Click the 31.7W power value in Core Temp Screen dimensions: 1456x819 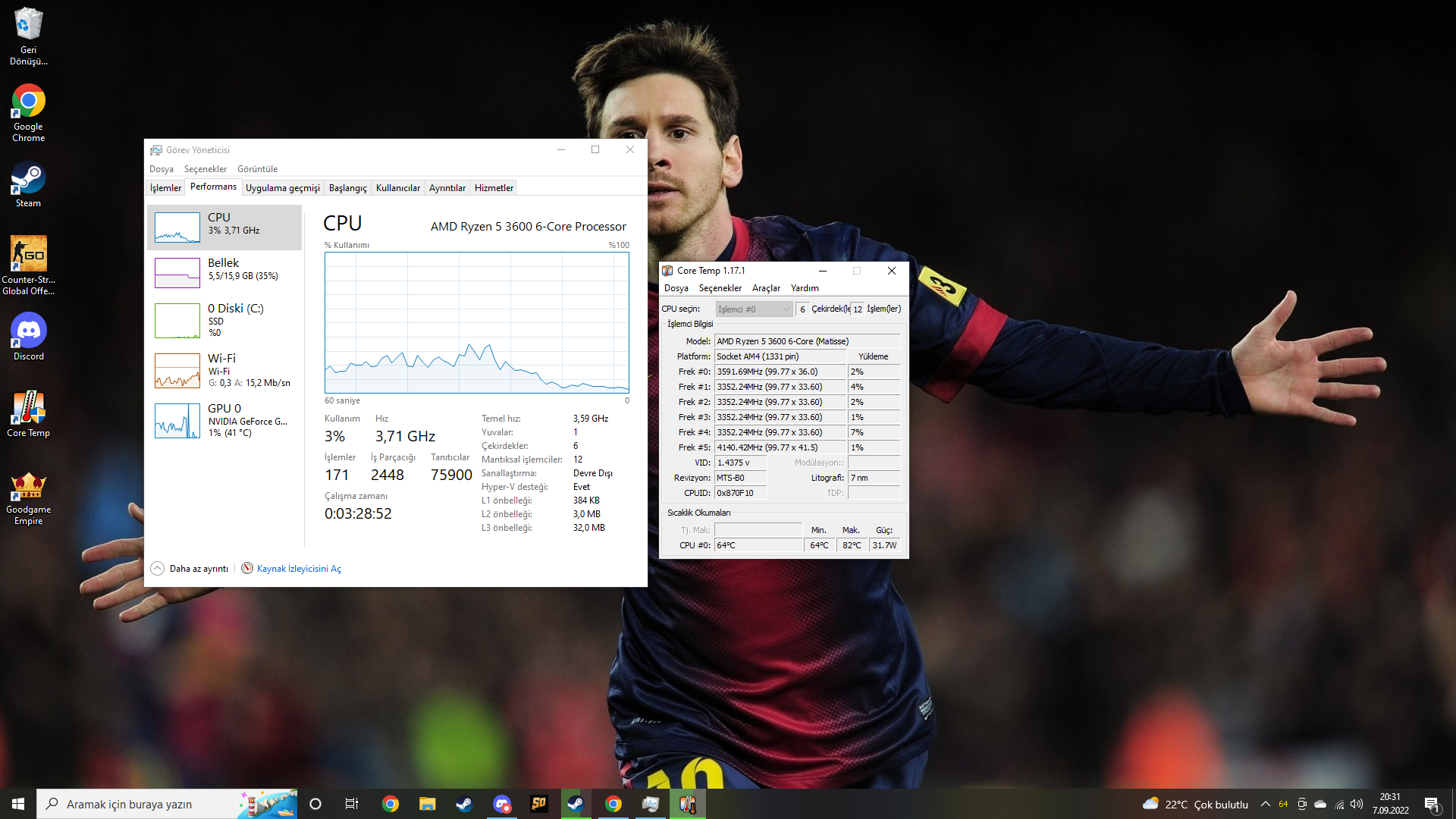click(x=884, y=545)
